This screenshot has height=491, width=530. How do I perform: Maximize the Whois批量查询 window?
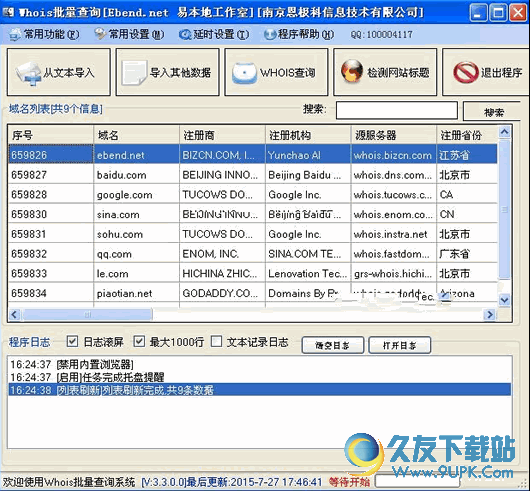498,13
